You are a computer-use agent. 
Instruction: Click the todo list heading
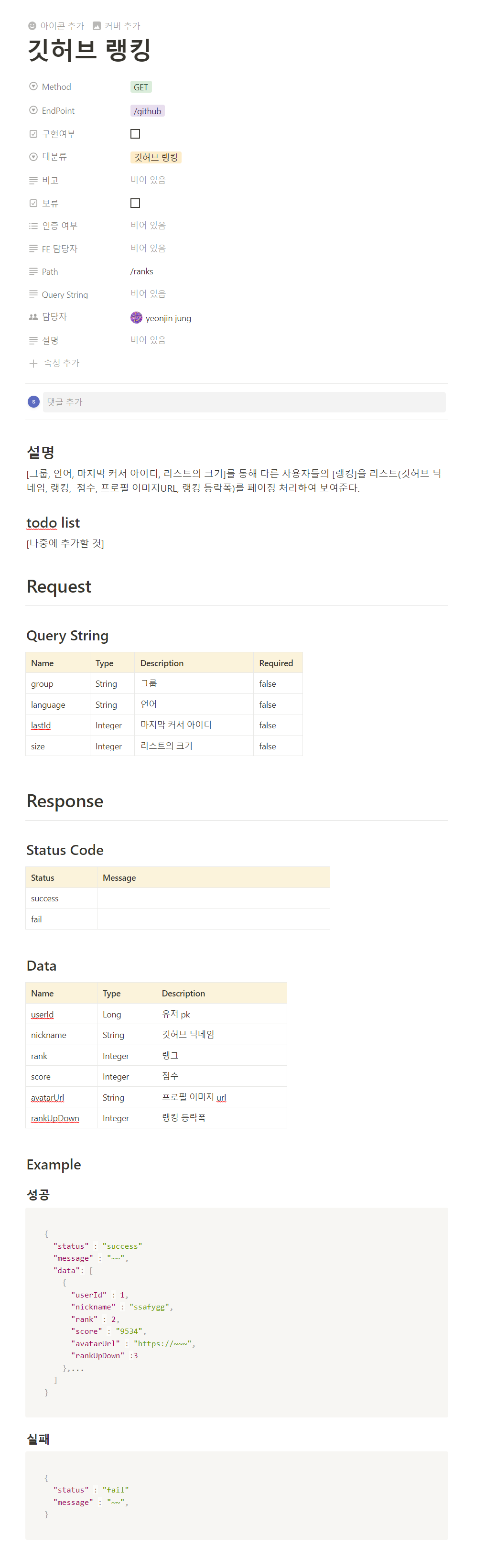pos(53,523)
